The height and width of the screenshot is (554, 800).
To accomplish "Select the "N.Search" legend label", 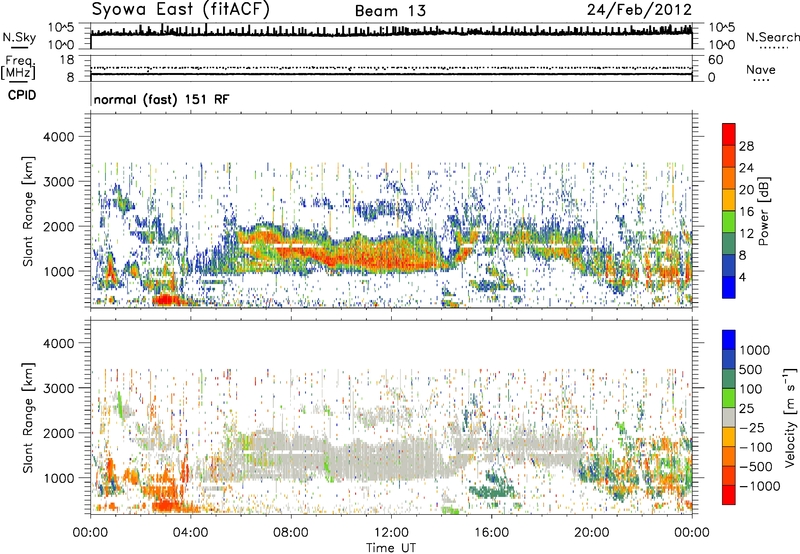I will tap(772, 37).
